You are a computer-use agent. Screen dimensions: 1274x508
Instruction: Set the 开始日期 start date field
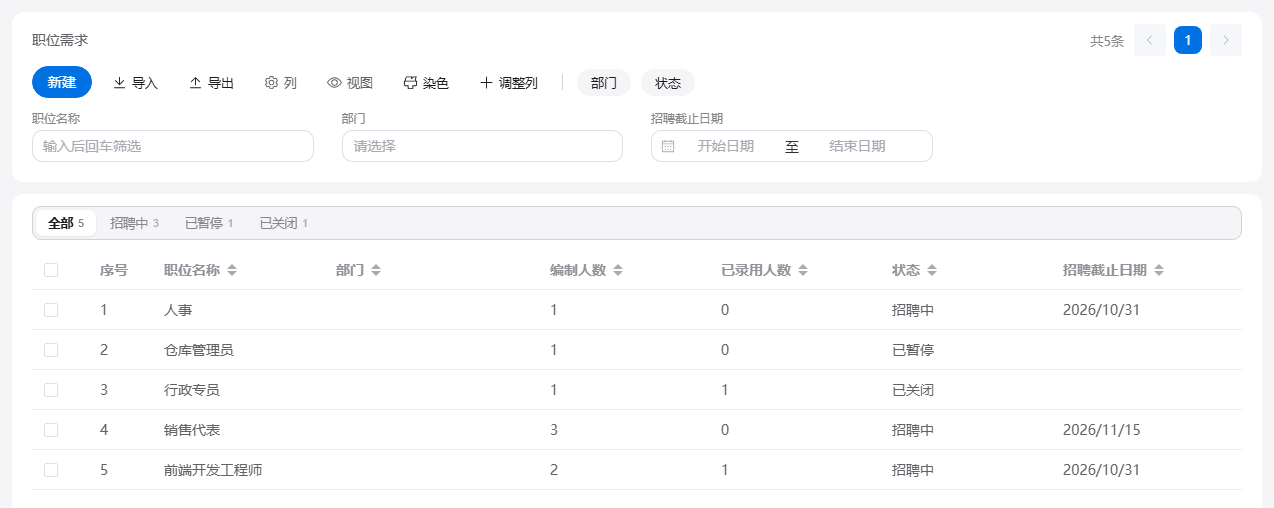click(x=726, y=146)
